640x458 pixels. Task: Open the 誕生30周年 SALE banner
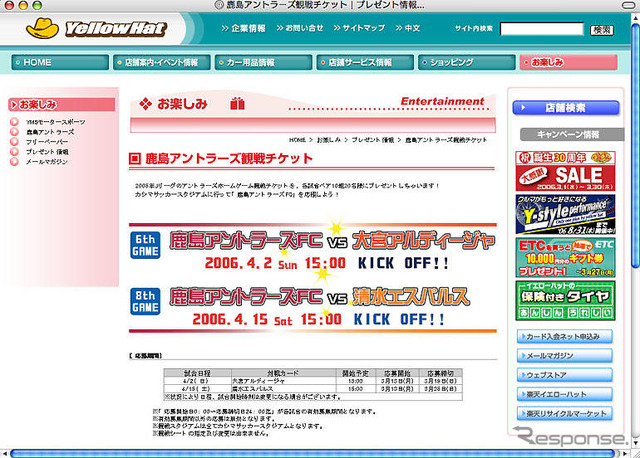coord(565,171)
